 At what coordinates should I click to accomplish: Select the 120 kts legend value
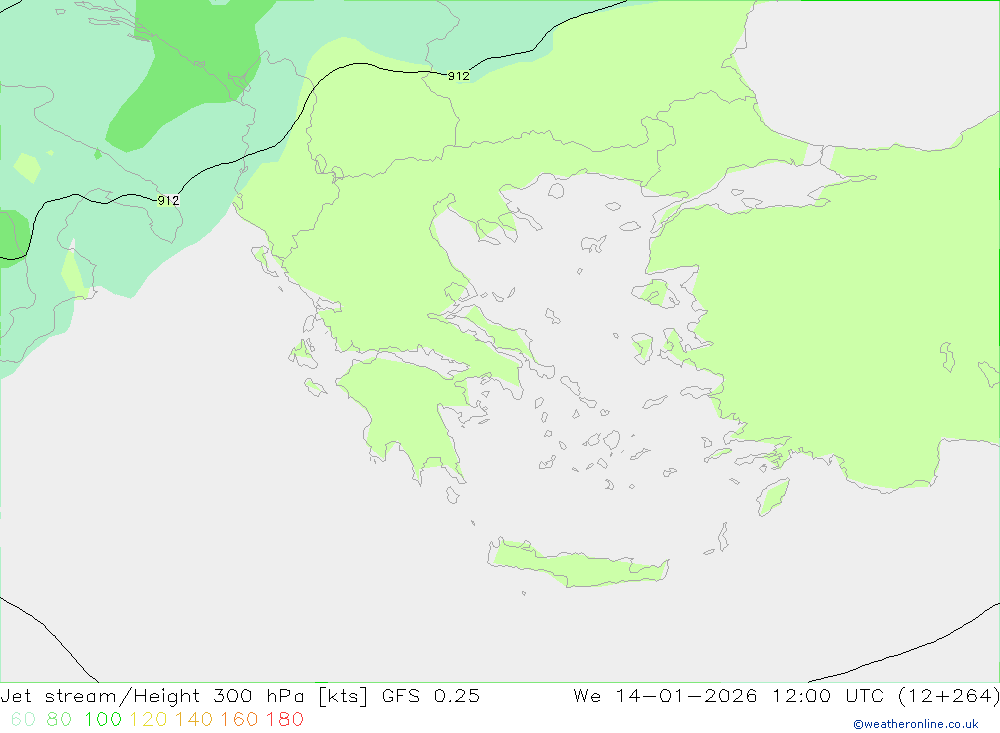(148, 719)
